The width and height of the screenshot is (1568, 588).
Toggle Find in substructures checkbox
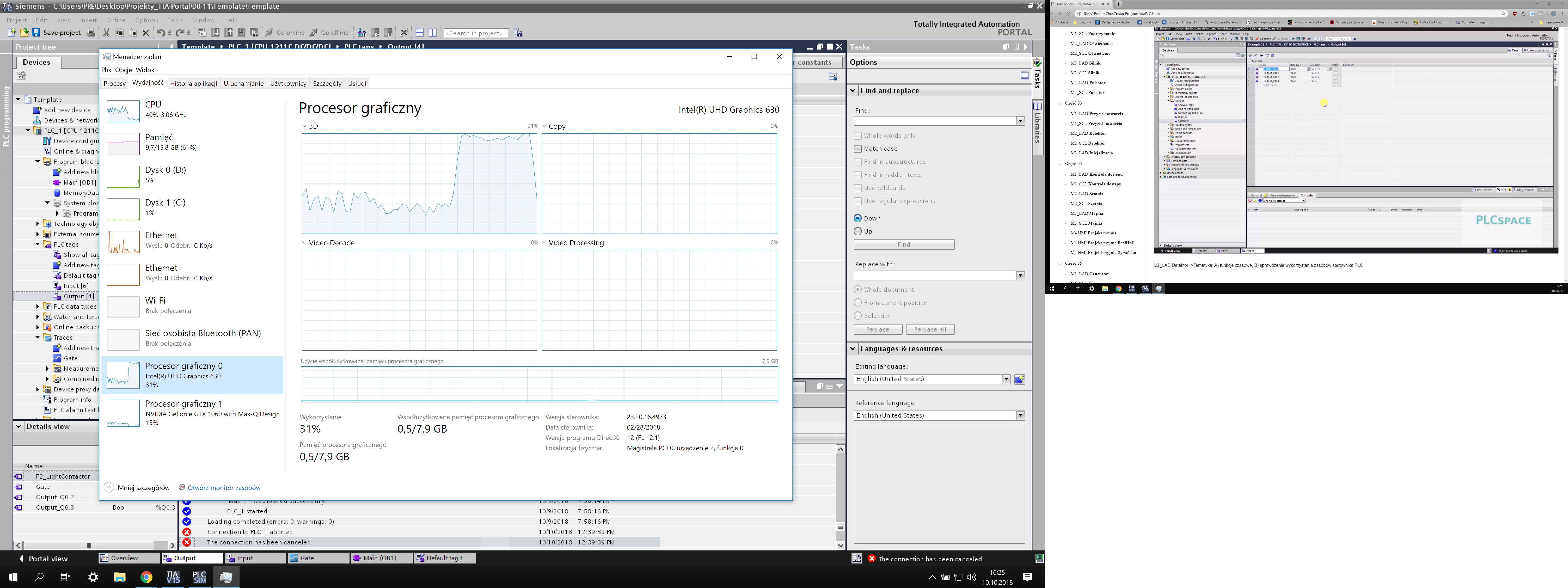pyautogui.click(x=858, y=162)
